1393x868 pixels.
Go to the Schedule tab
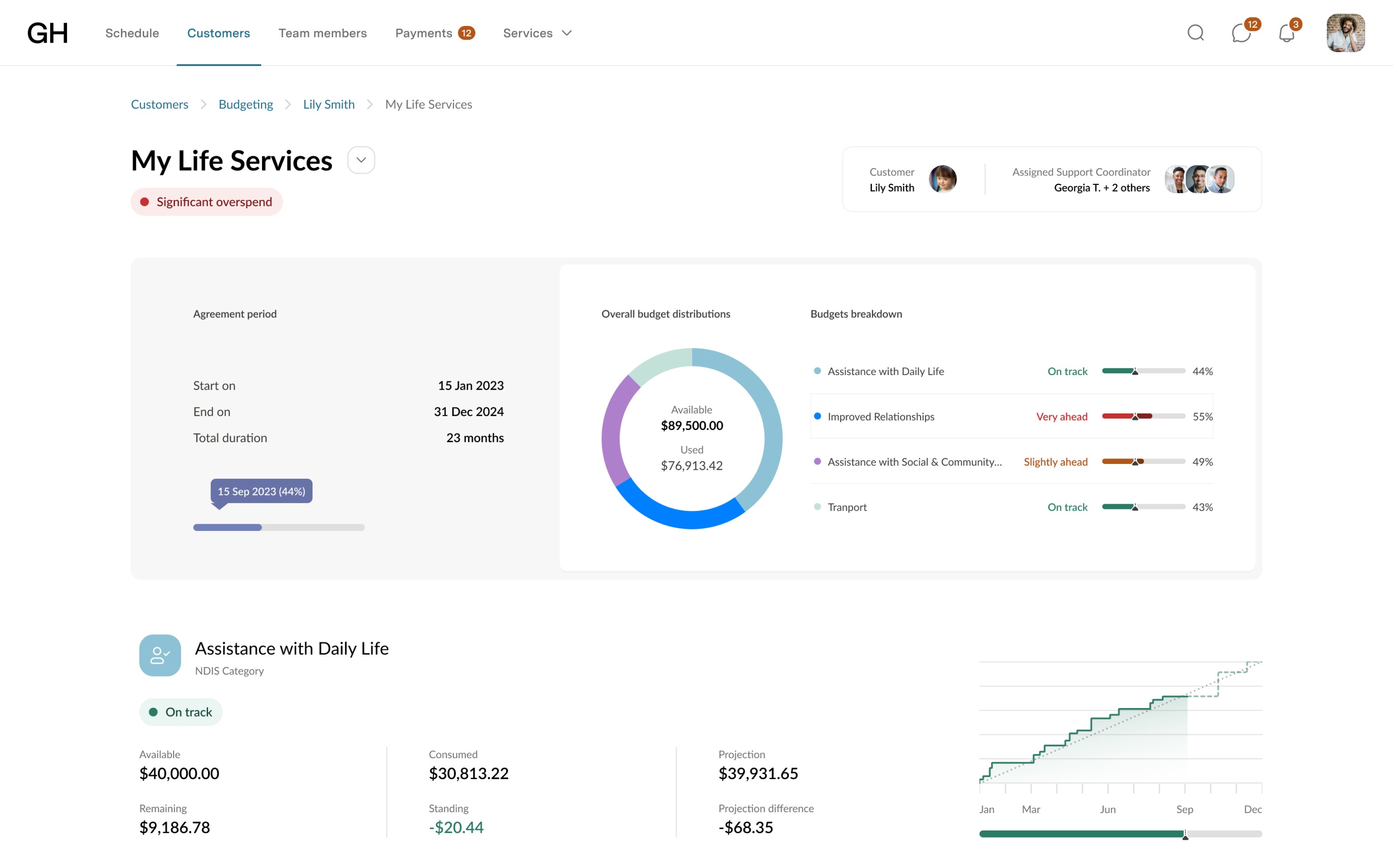132,33
